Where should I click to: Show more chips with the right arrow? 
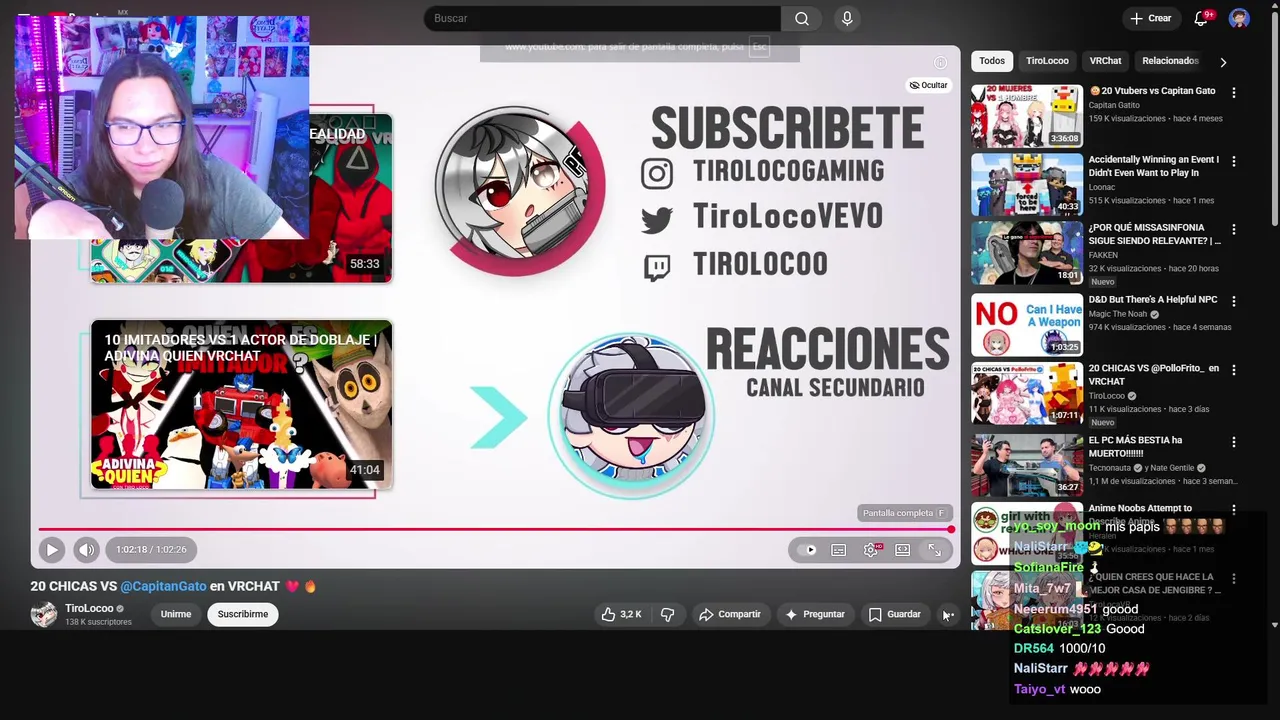(x=1223, y=62)
